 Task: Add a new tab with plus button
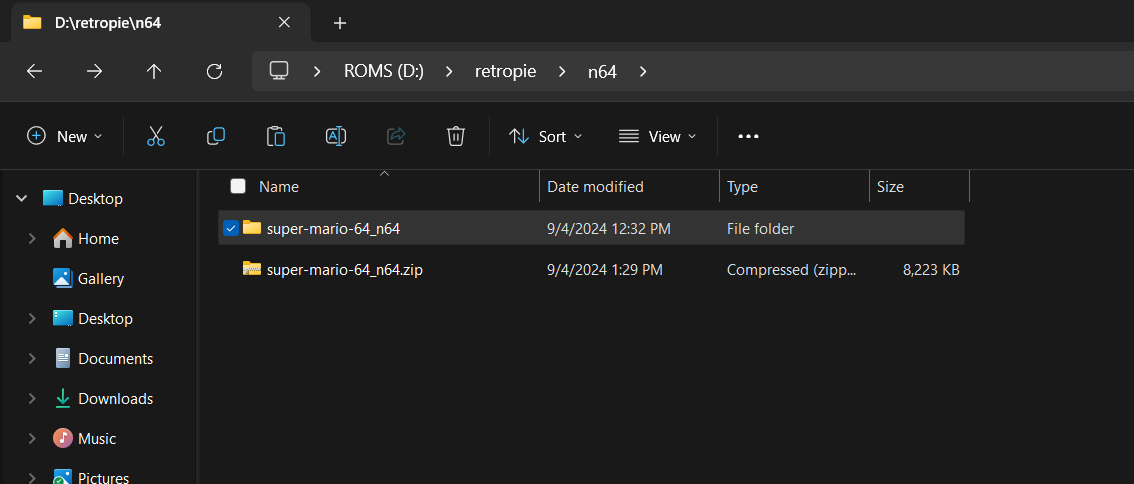[340, 22]
